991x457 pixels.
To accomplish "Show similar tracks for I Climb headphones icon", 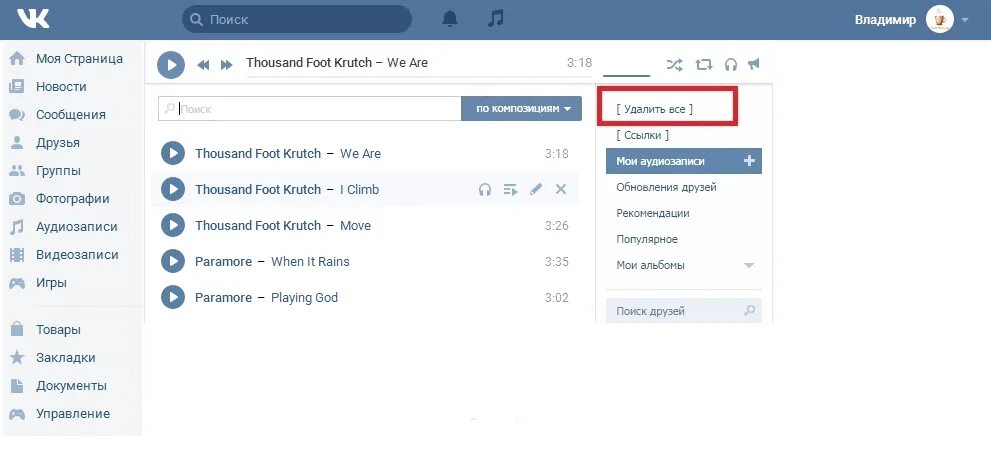I will pyautogui.click(x=485, y=189).
